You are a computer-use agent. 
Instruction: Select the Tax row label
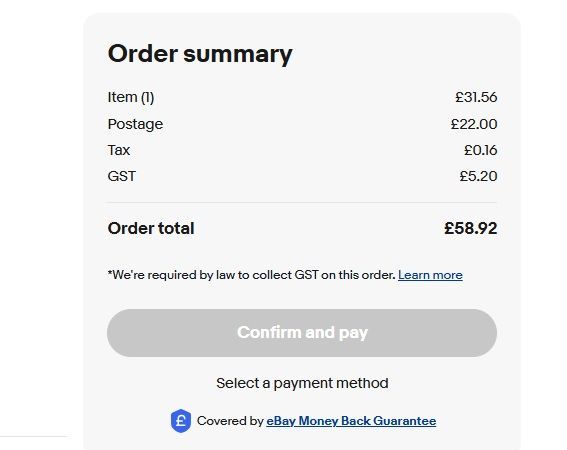click(x=119, y=150)
